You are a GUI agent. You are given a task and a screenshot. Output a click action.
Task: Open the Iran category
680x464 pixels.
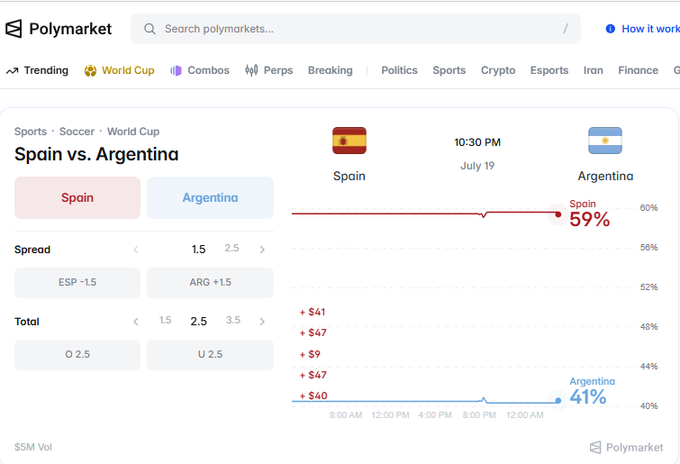(593, 70)
